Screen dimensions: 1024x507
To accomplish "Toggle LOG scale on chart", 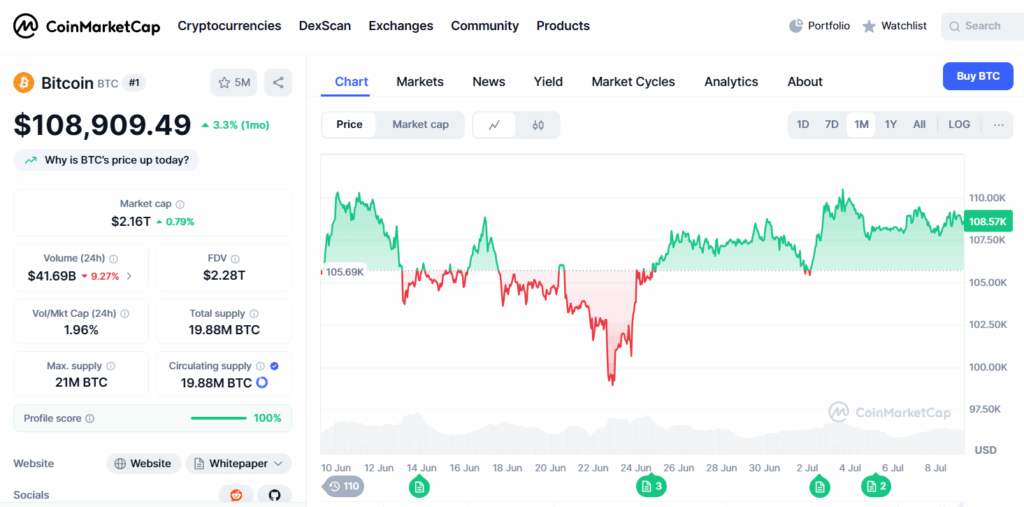I will (x=959, y=124).
